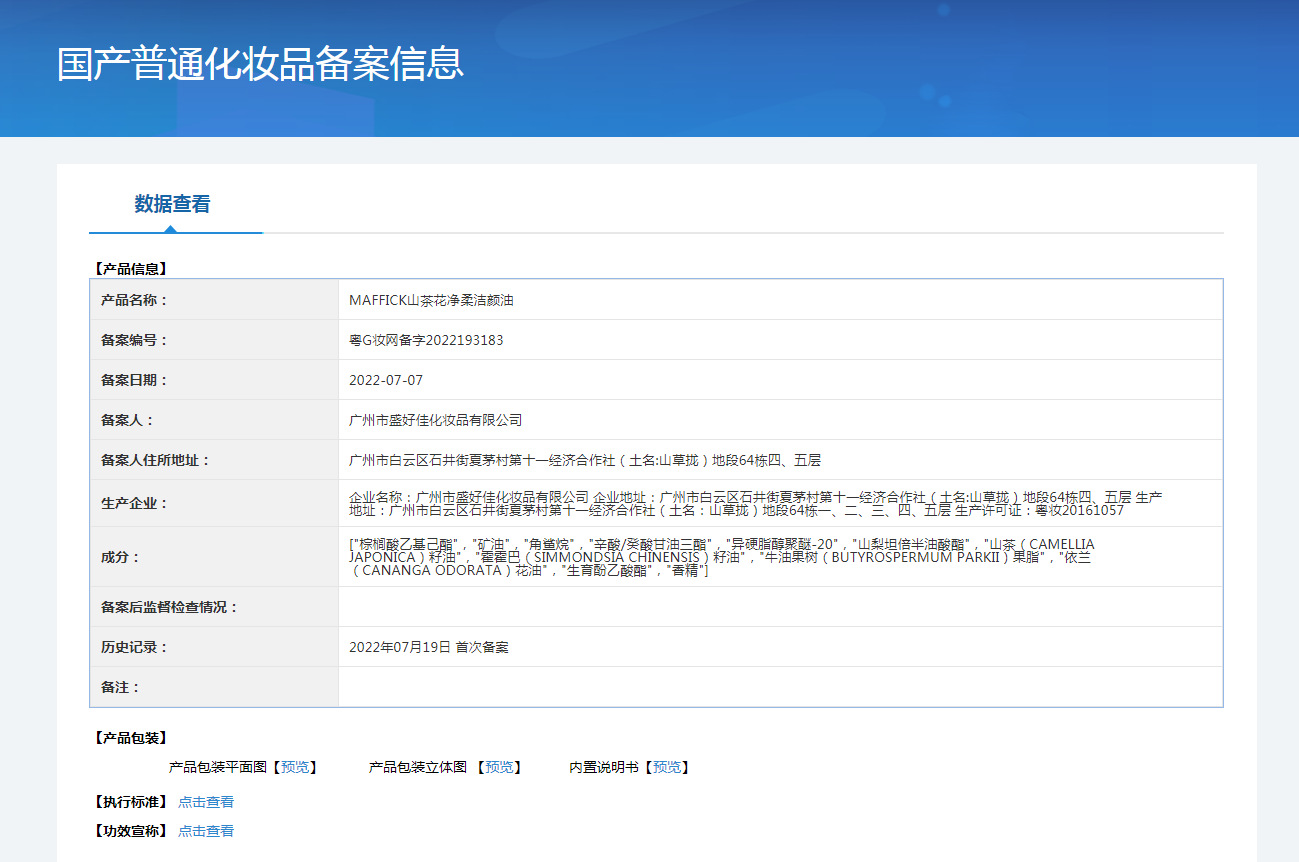Click product name MAFFICK山茶花净柔洁颜油

431,300
